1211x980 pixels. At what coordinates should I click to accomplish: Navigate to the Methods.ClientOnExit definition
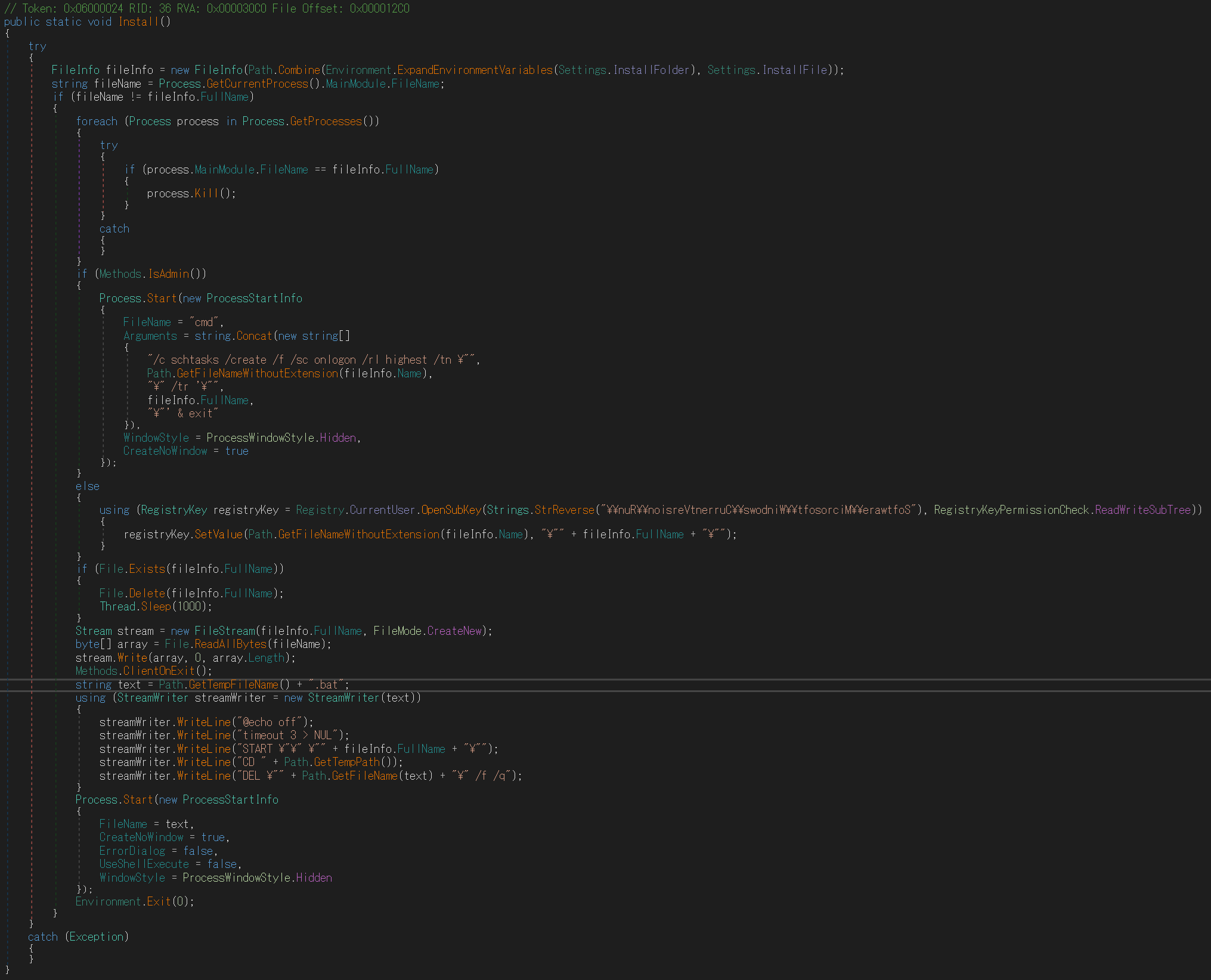(x=159, y=671)
